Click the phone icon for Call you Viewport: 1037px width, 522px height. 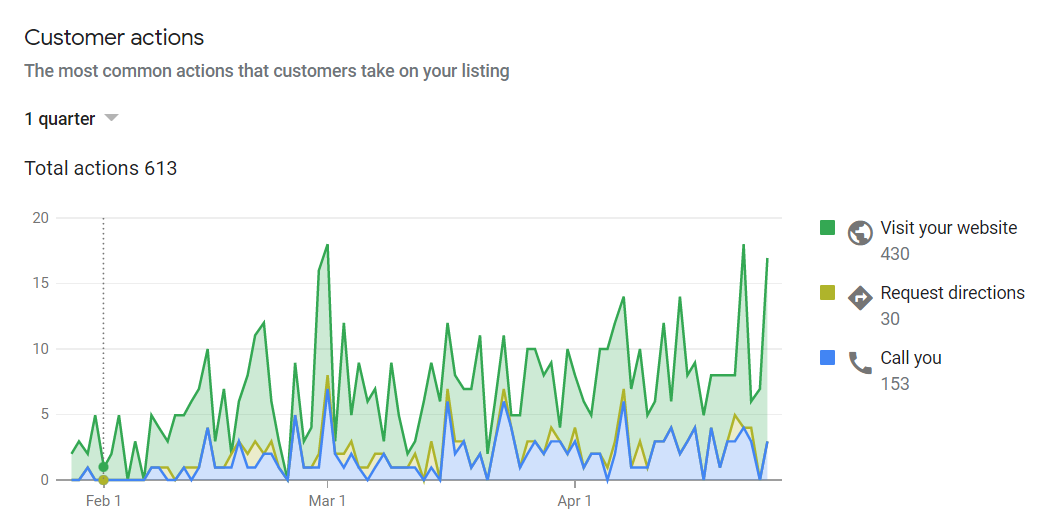(860, 363)
